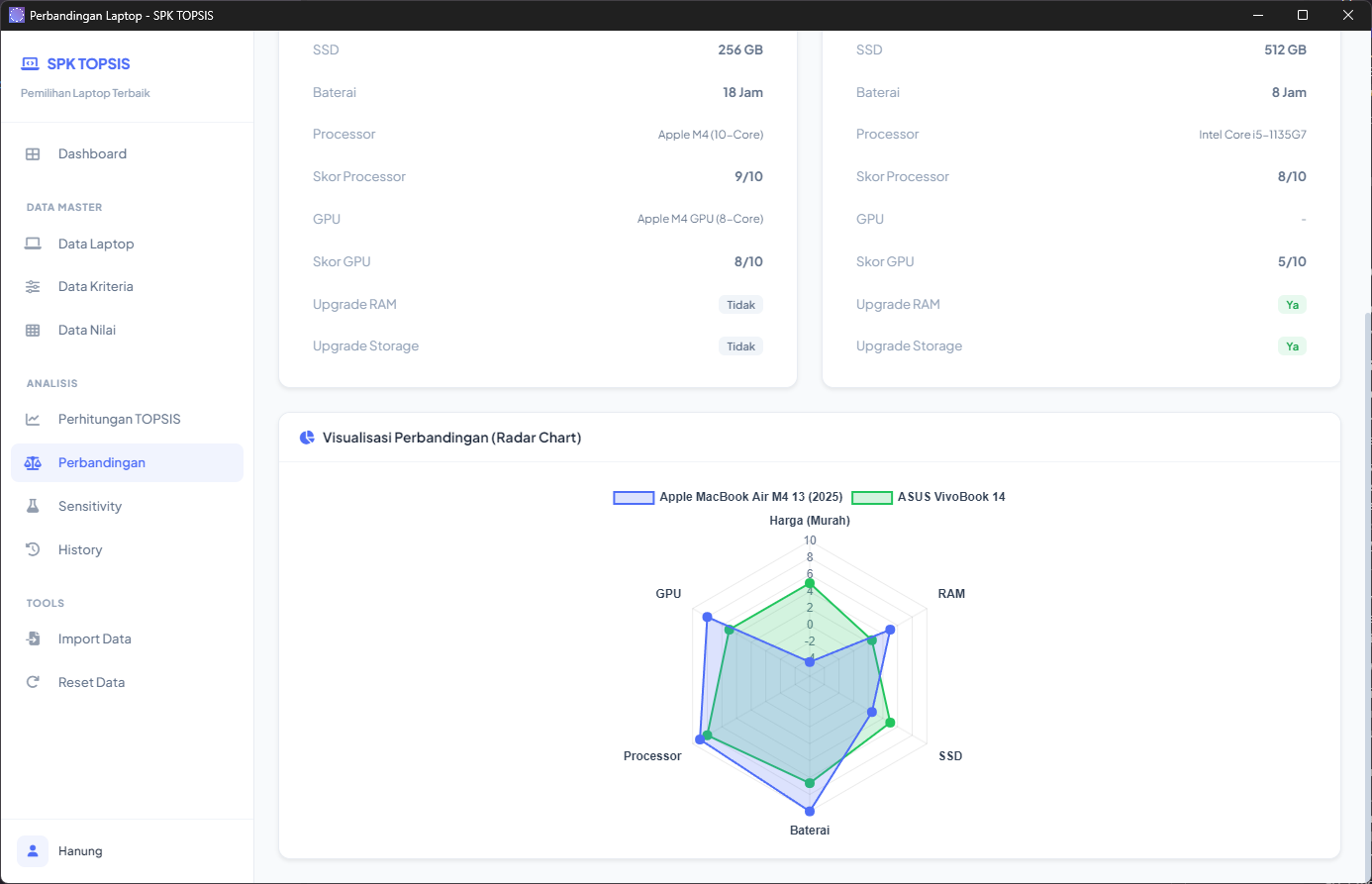Open Perhitungan TOPSIS analysis page

(127, 420)
